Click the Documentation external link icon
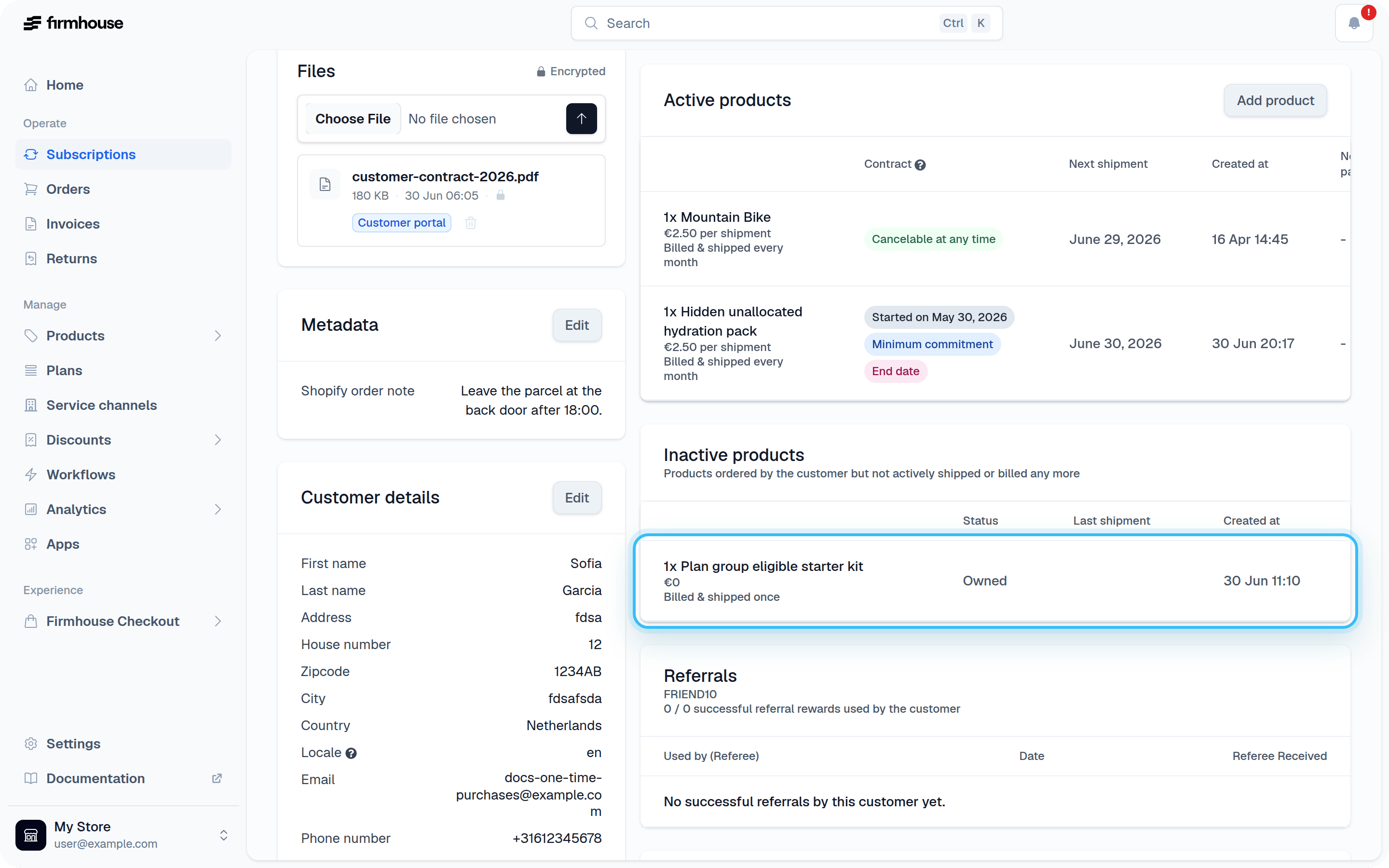Screen dimensions: 1389x868 point(217,778)
